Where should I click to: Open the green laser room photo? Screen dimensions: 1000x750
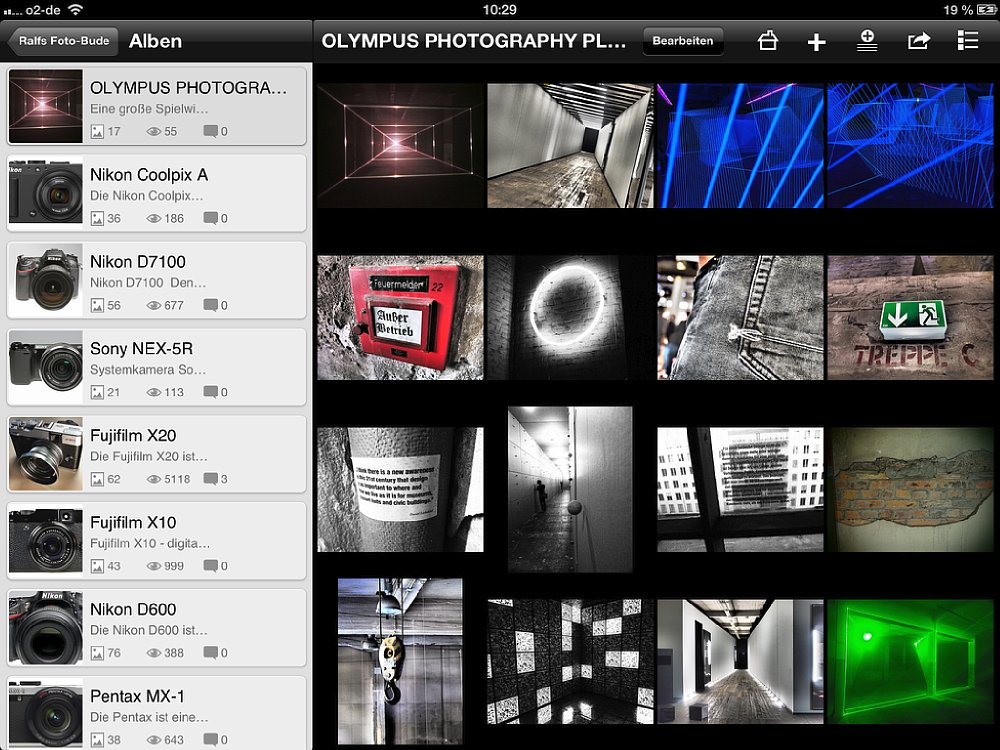click(x=910, y=661)
